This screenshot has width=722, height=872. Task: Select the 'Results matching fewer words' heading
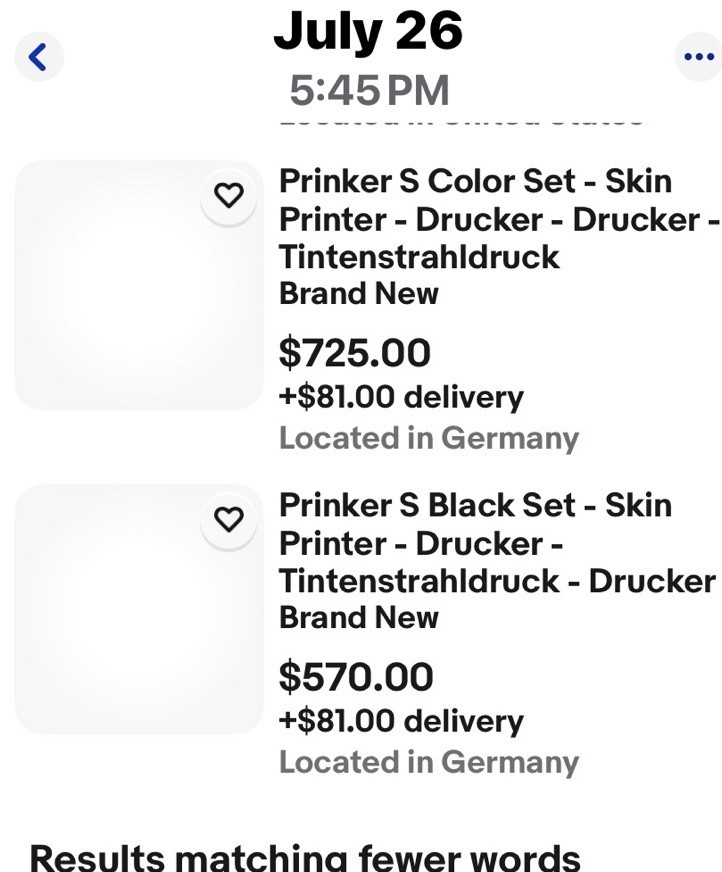(x=305, y=857)
